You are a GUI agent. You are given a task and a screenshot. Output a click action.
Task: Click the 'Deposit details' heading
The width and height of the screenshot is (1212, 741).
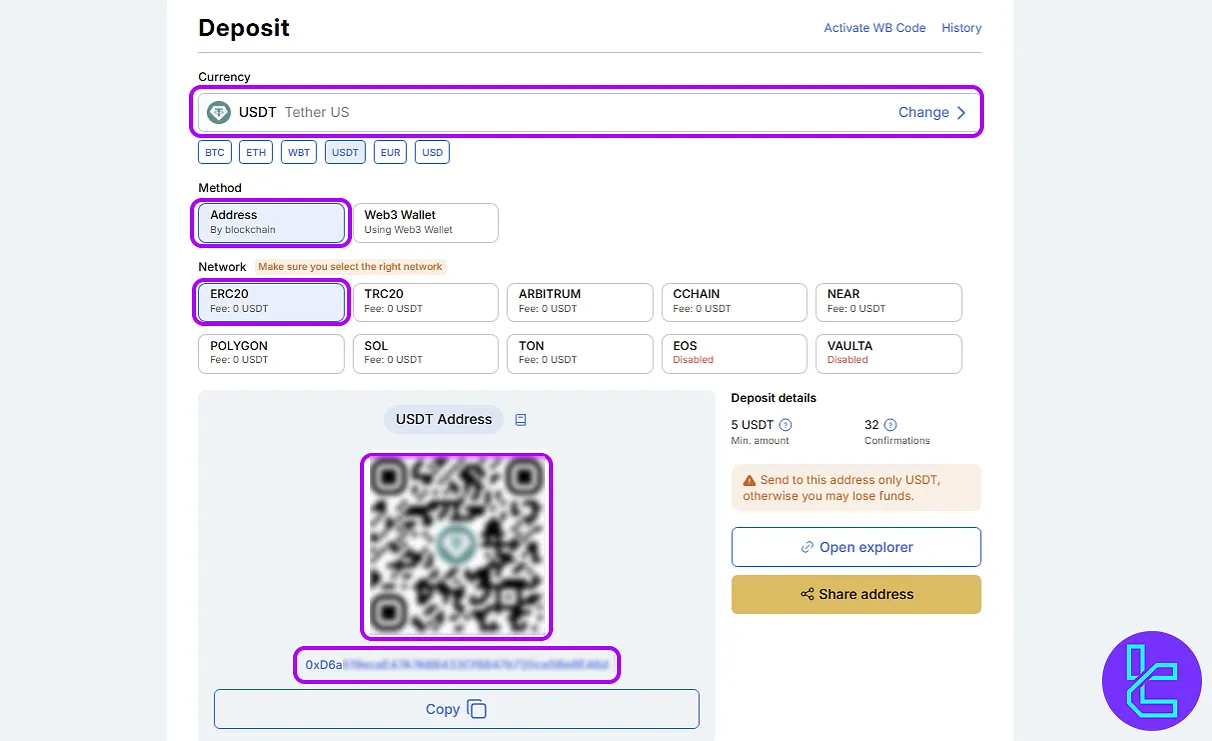(774, 398)
